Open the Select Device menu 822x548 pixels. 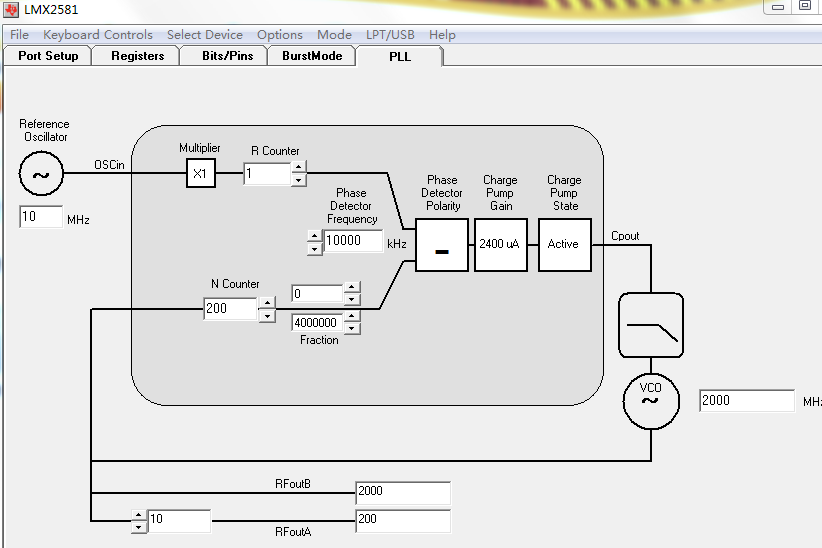pyautogui.click(x=205, y=35)
